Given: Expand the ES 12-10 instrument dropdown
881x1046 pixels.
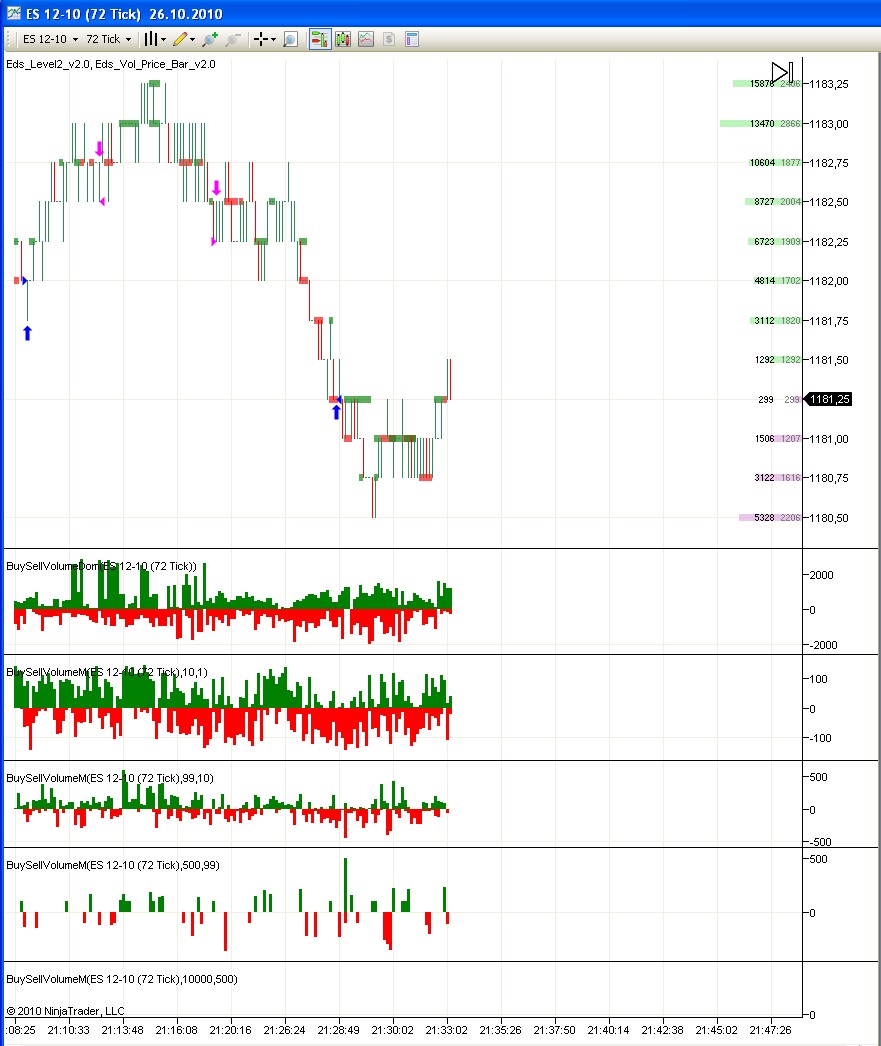Looking at the screenshot, I should tap(51, 39).
